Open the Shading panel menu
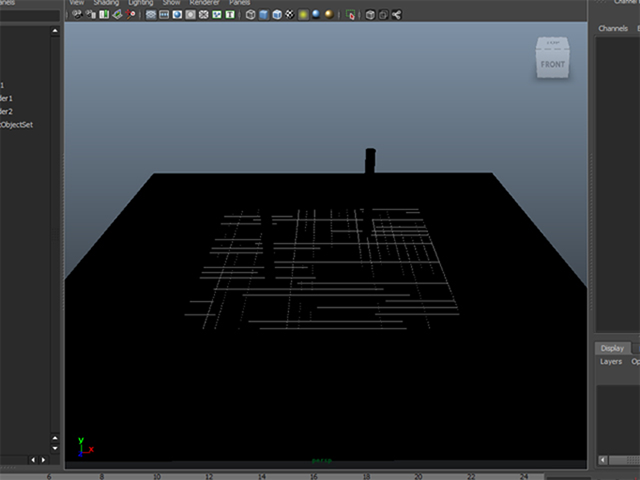Image resolution: width=640 pixels, height=480 pixels. (x=106, y=2)
